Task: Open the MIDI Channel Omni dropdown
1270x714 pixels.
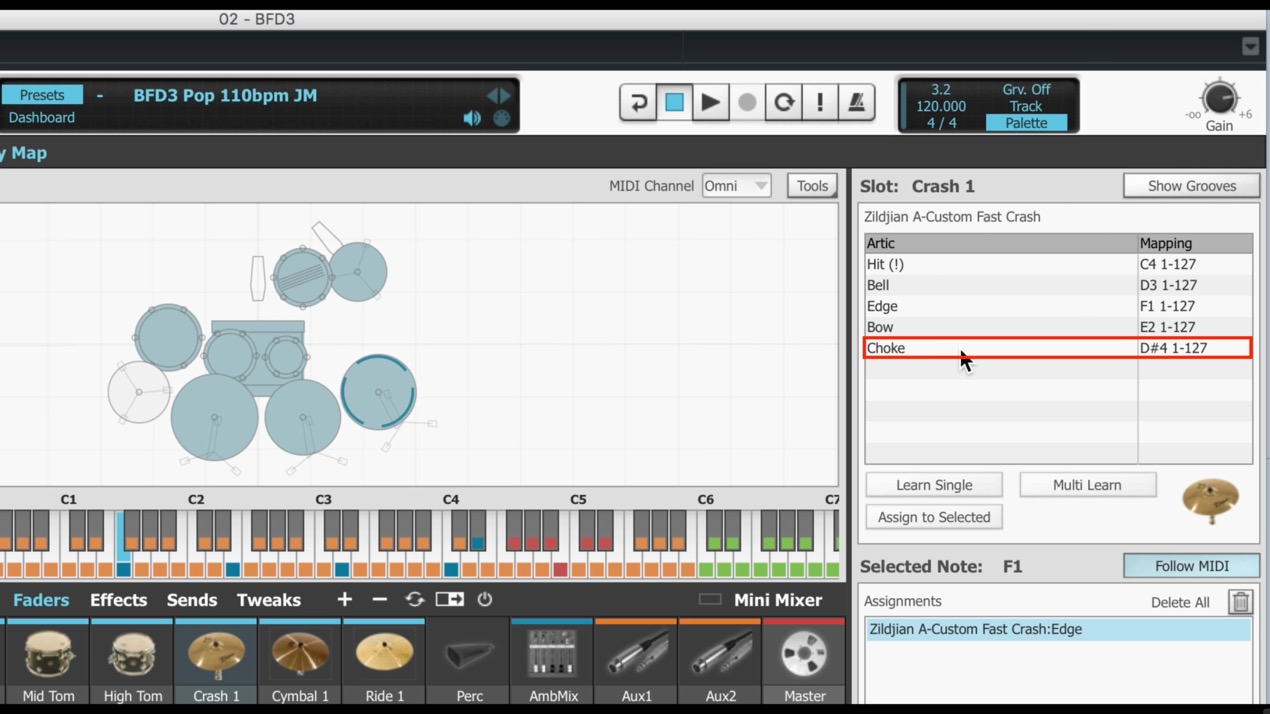Action: (x=736, y=186)
